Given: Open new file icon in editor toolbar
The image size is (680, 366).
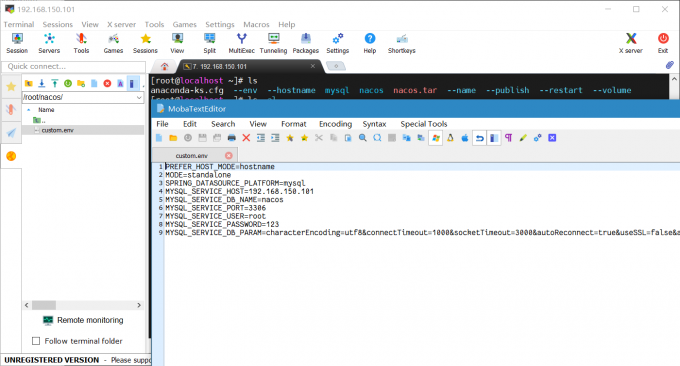Looking at the screenshot, I should 159,138.
